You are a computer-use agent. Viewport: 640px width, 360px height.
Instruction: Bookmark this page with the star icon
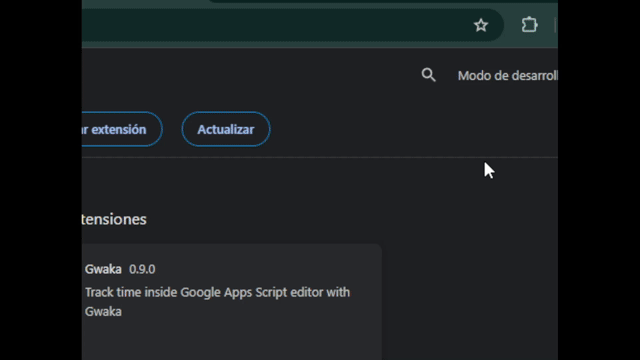tap(481, 25)
